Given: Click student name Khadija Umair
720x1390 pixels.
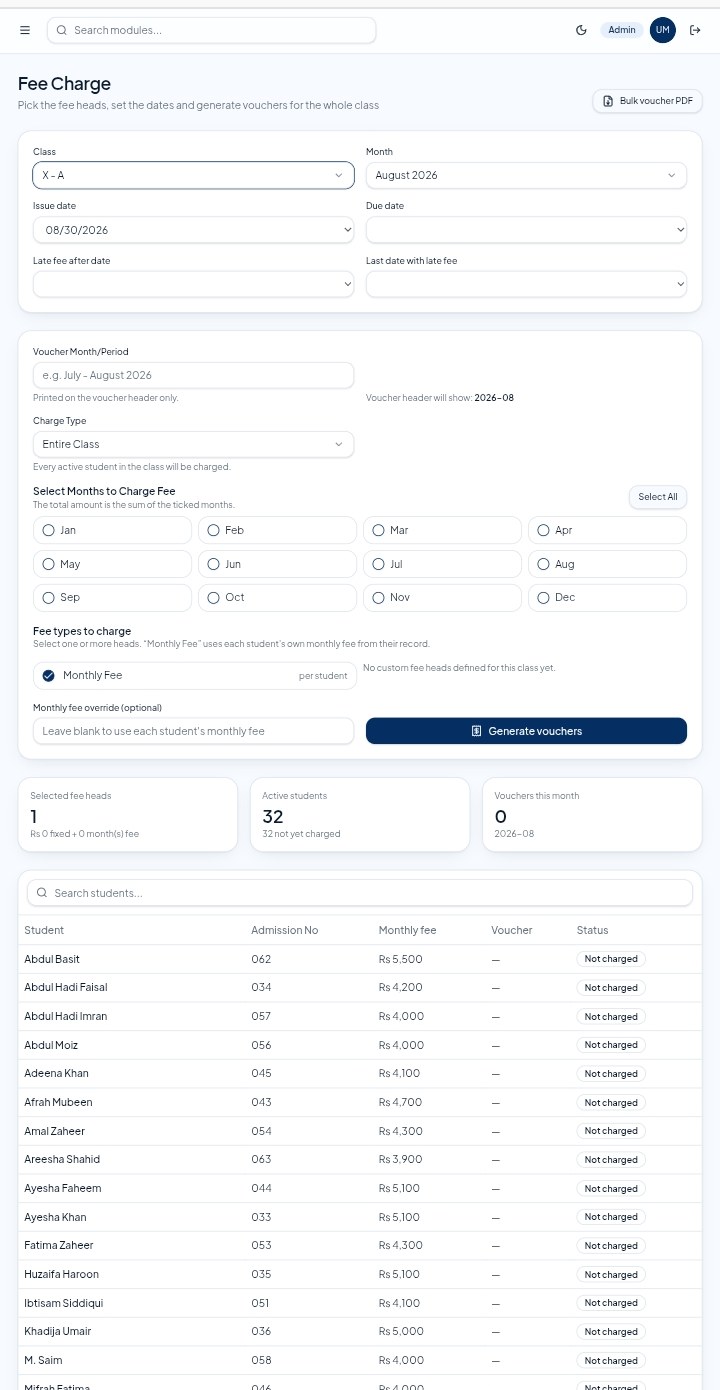Looking at the screenshot, I should tap(57, 1331).
